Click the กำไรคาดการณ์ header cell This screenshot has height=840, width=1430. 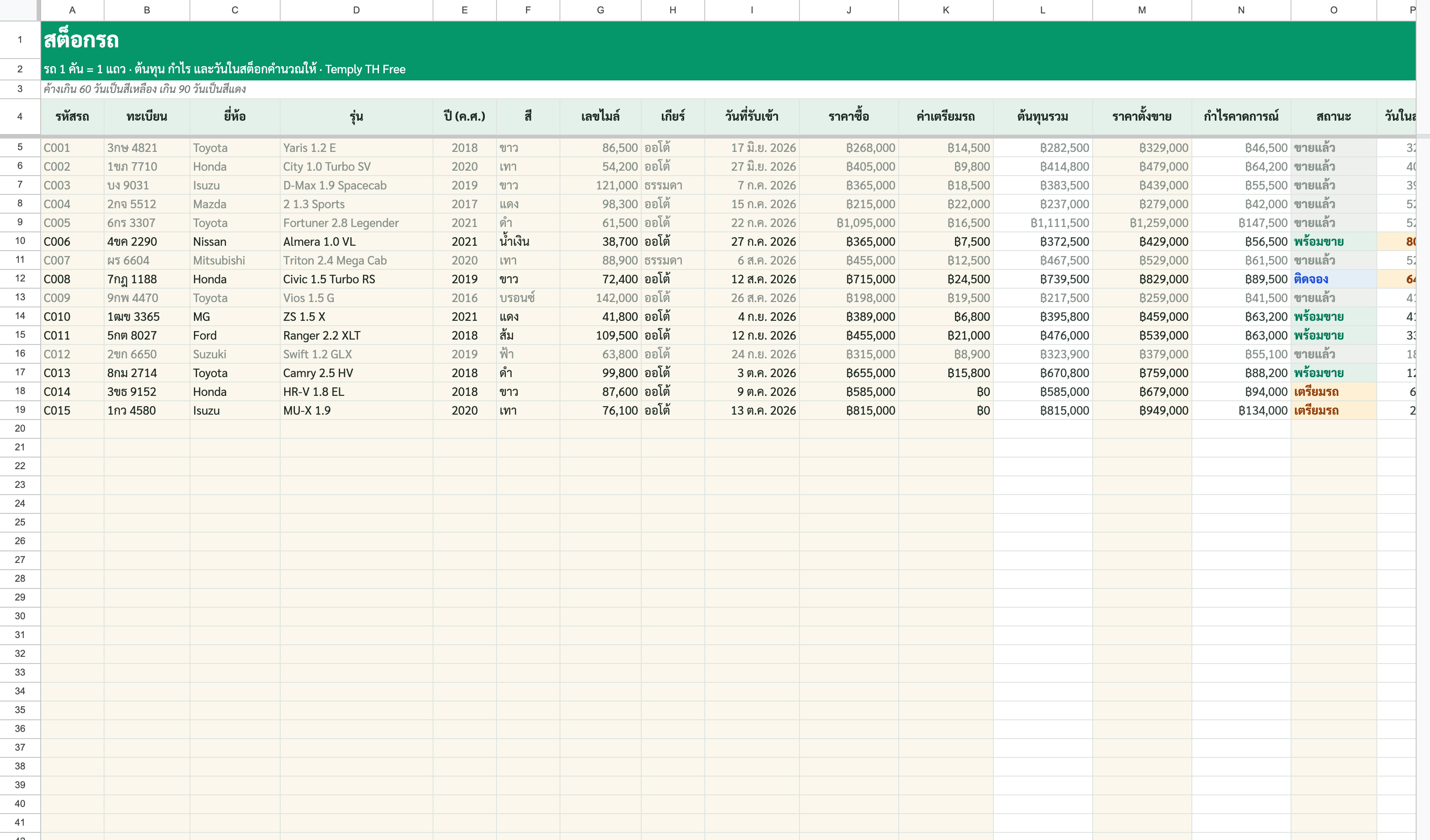(x=1241, y=116)
